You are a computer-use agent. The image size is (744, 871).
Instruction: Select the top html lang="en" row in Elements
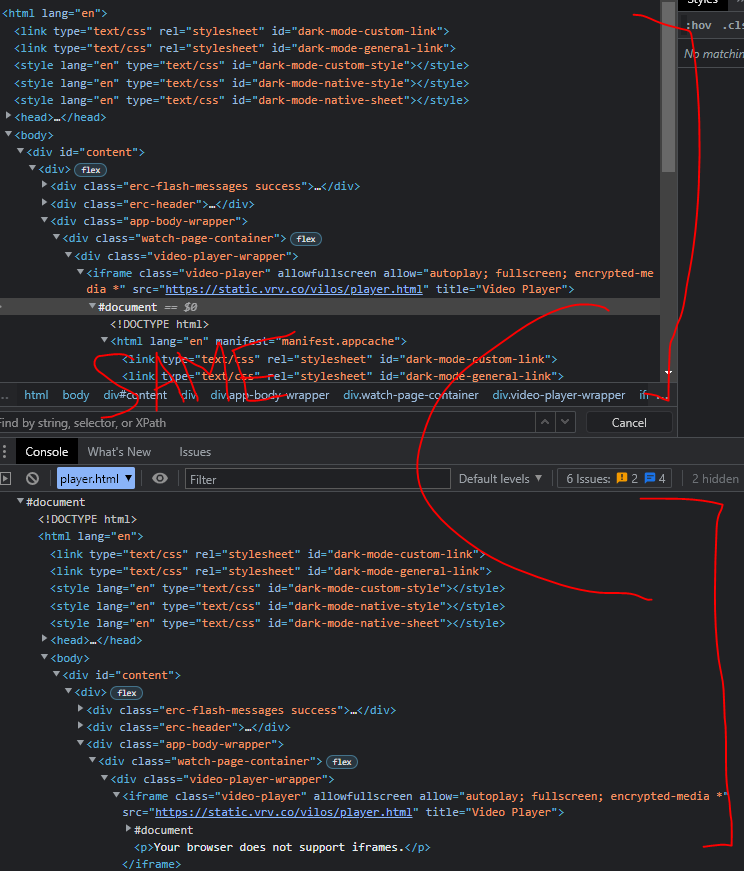point(54,13)
